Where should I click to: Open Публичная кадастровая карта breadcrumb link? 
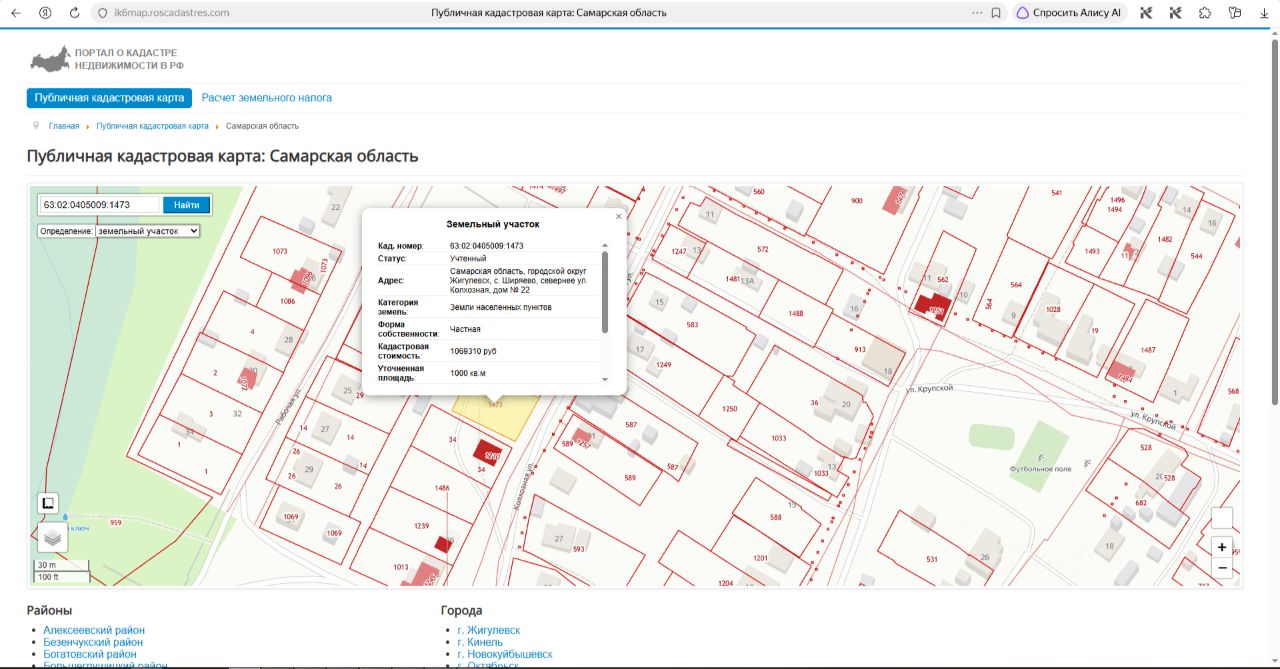pyautogui.click(x=153, y=126)
